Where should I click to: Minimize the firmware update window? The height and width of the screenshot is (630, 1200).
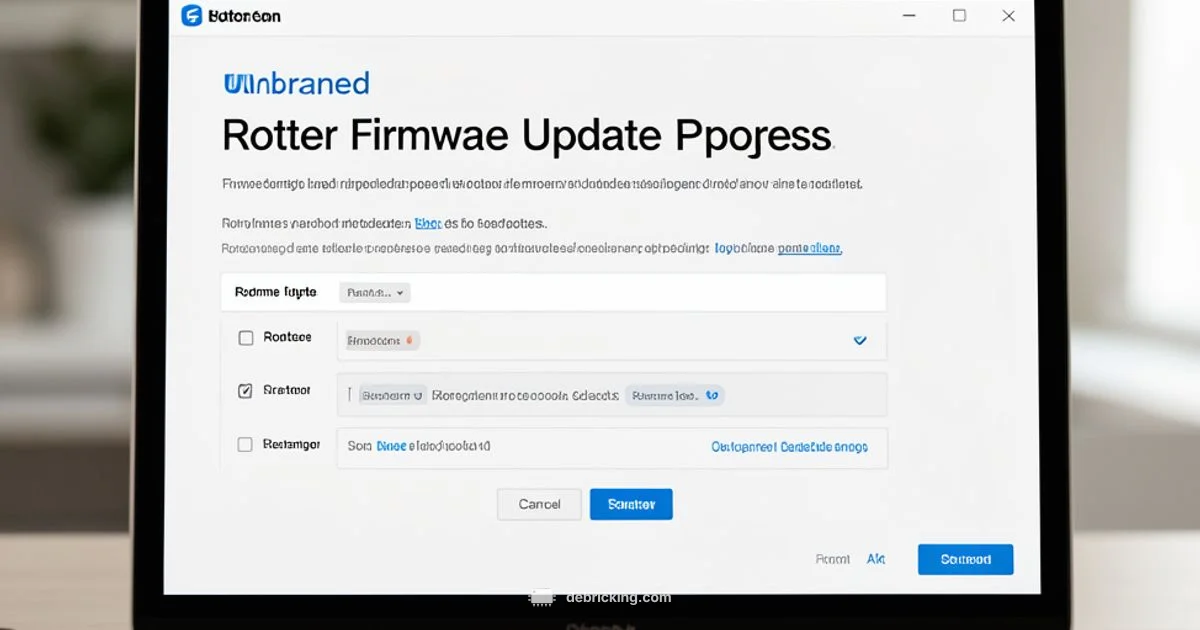(x=908, y=16)
